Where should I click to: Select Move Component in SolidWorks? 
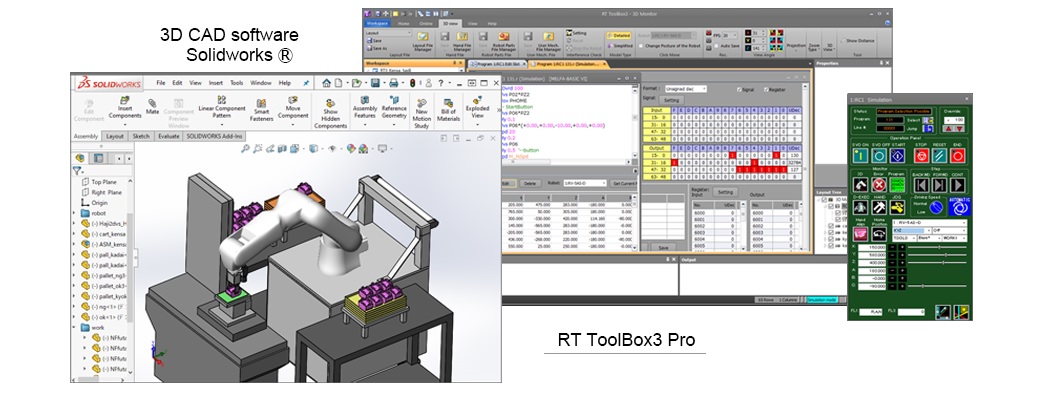tap(293, 111)
